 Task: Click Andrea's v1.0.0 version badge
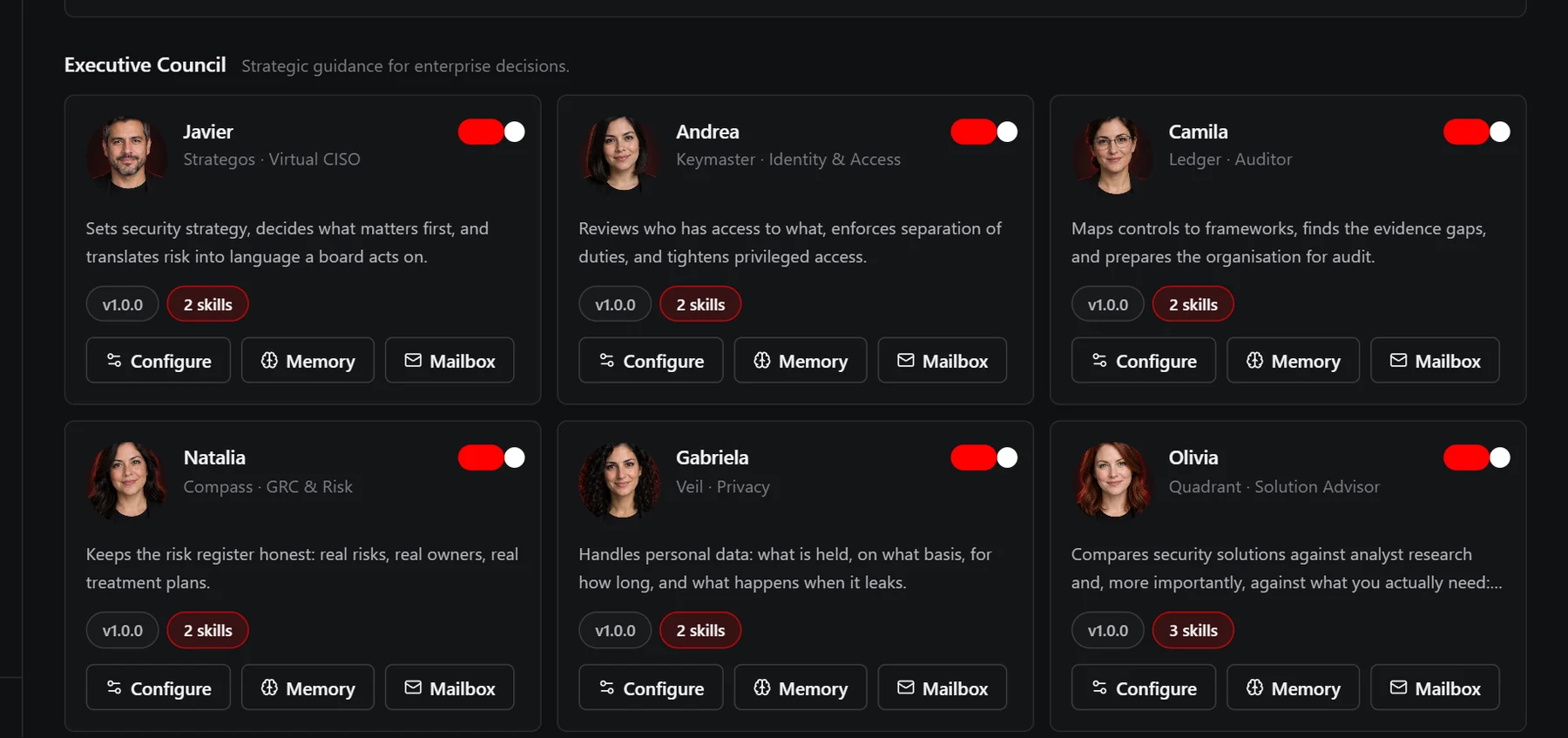pos(615,304)
